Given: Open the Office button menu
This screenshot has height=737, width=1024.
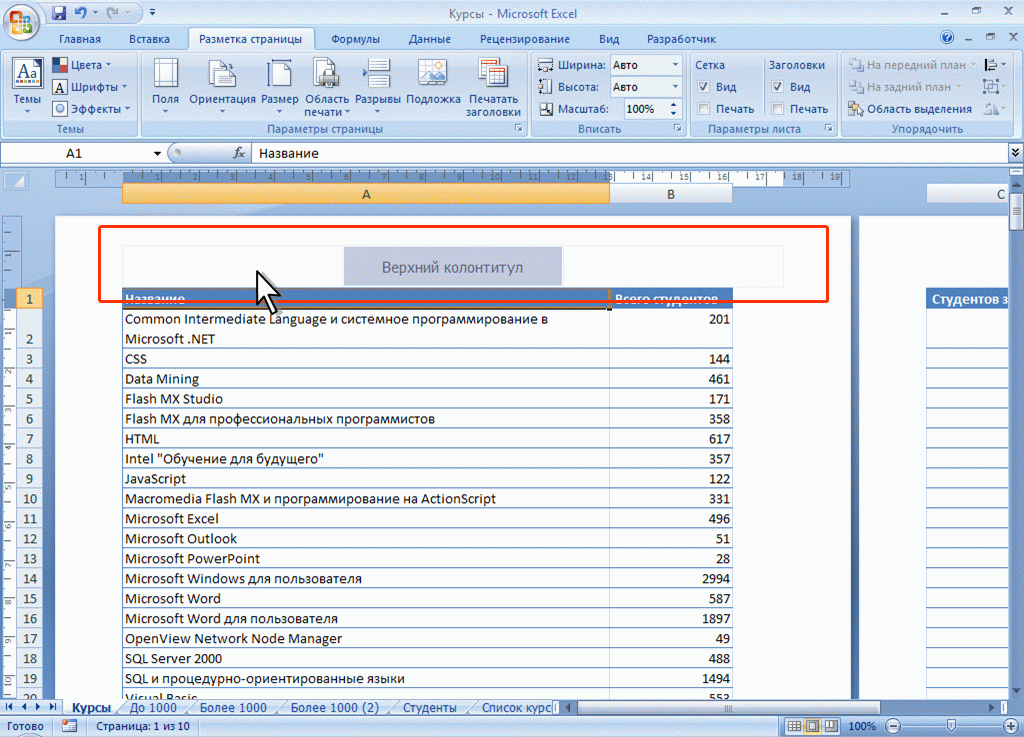Looking at the screenshot, I should coord(22,21).
